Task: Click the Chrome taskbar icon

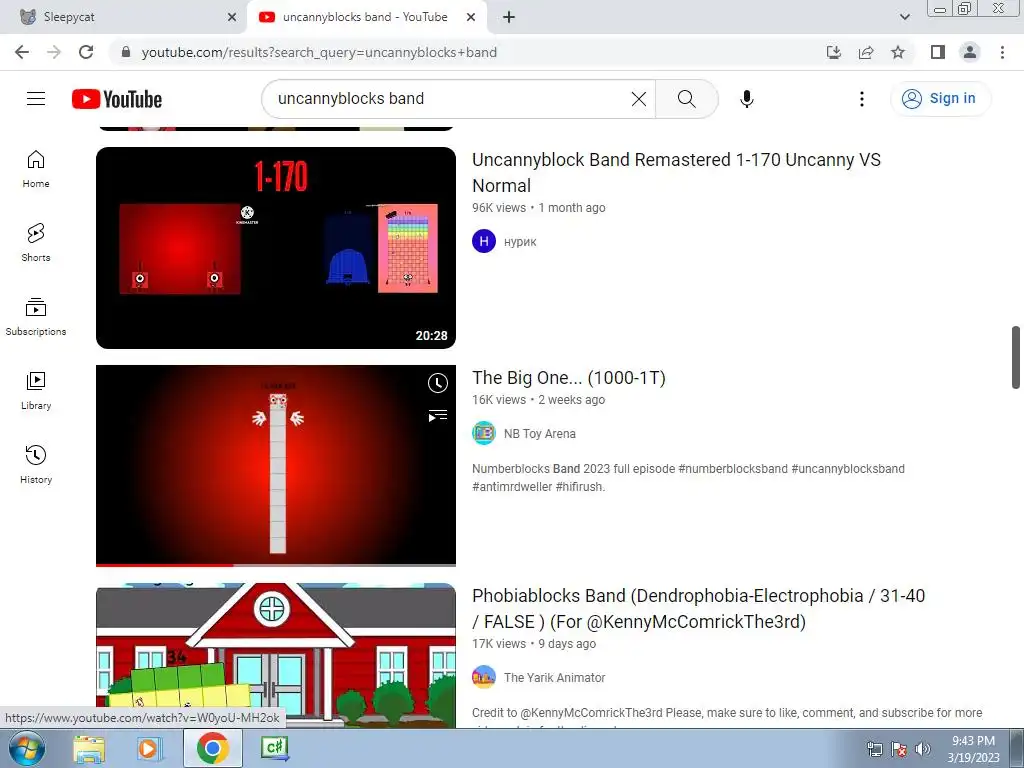Action: (x=213, y=748)
